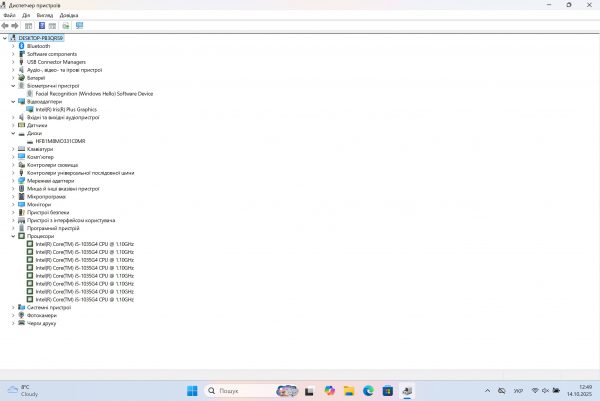Open the Вигляд menu
Image resolution: width=600 pixels, height=401 pixels.
[47, 16]
